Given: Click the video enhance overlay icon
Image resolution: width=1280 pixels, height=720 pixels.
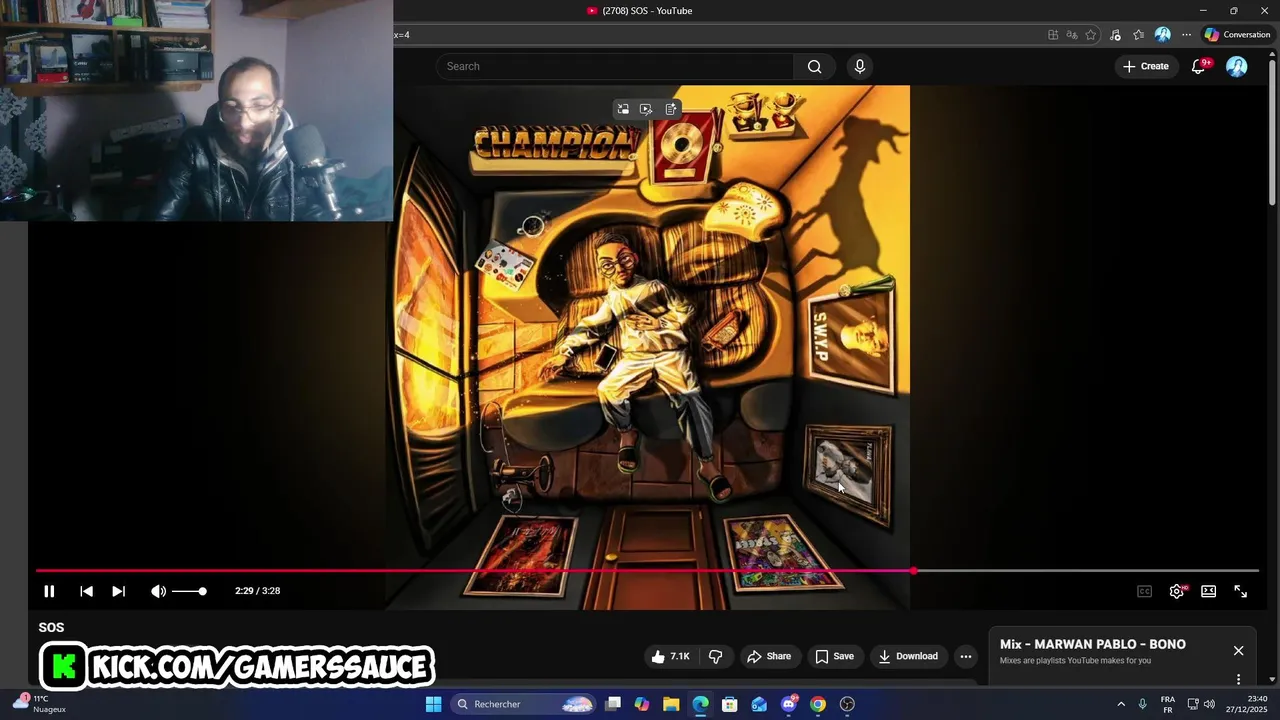Looking at the screenshot, I should [646, 109].
